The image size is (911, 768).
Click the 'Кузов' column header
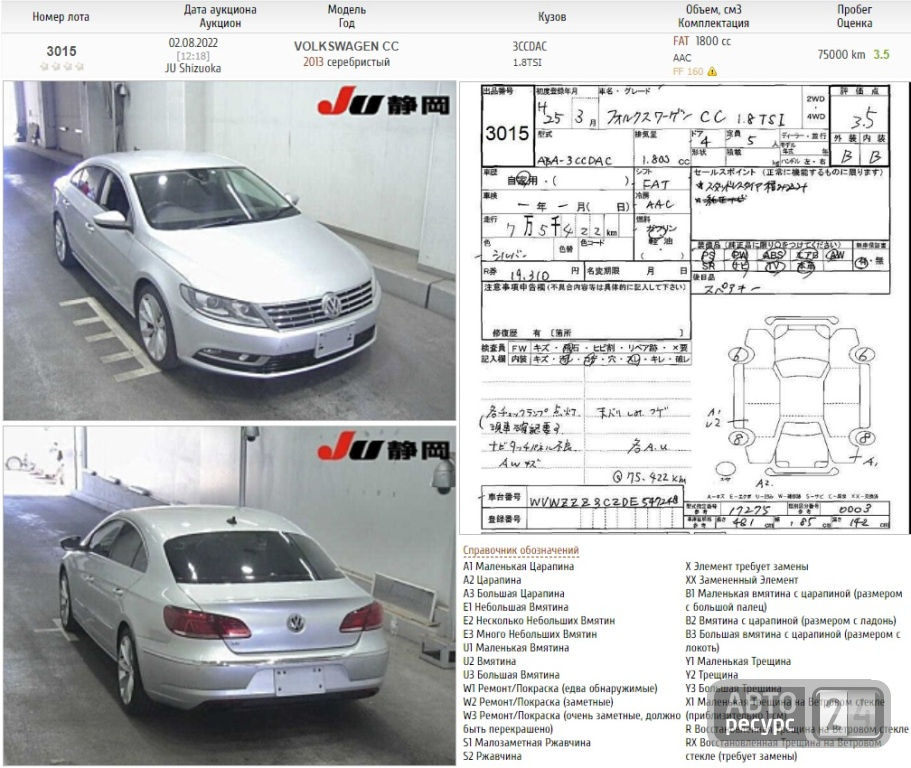click(x=552, y=17)
